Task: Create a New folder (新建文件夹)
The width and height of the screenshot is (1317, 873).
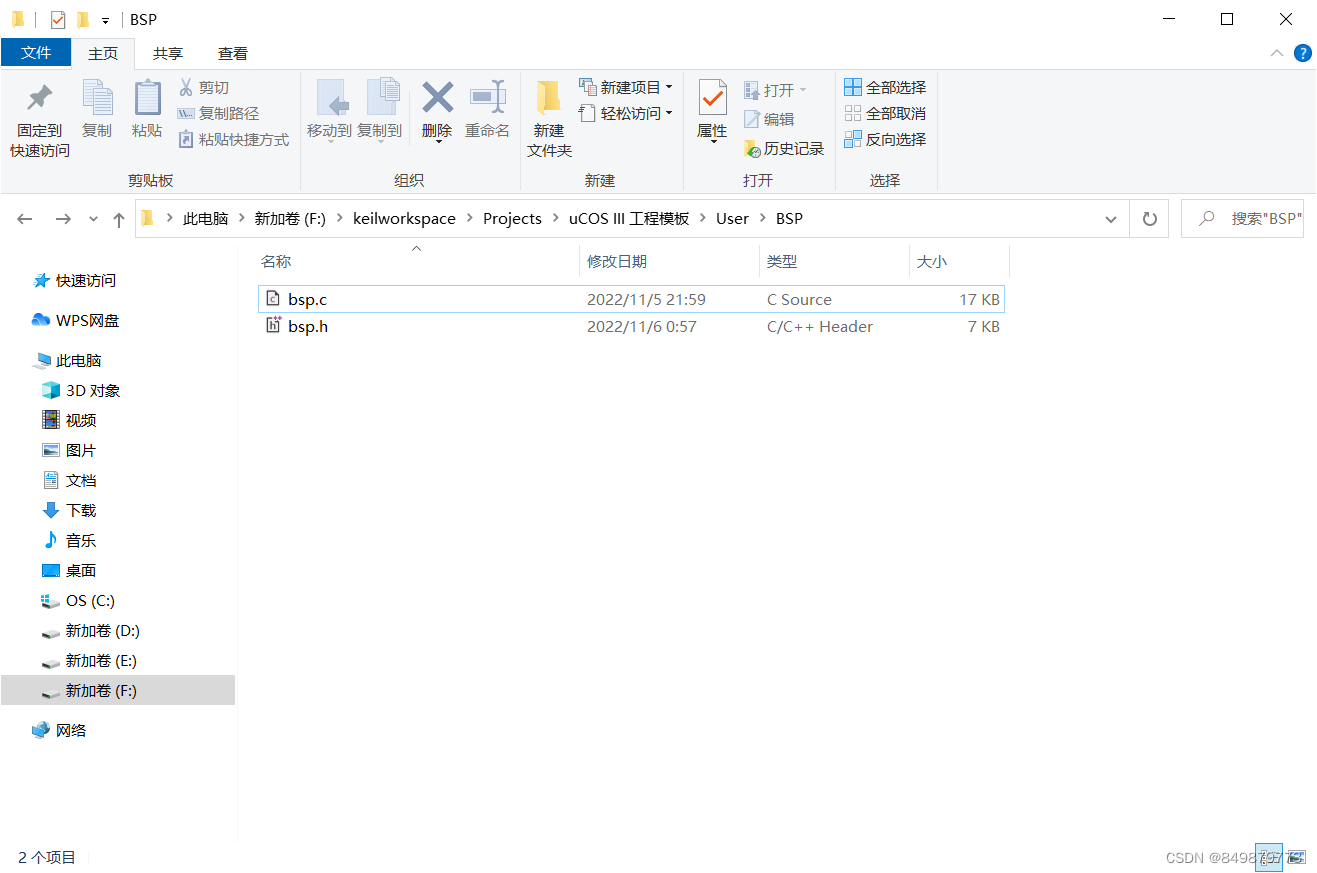Action: [549, 120]
